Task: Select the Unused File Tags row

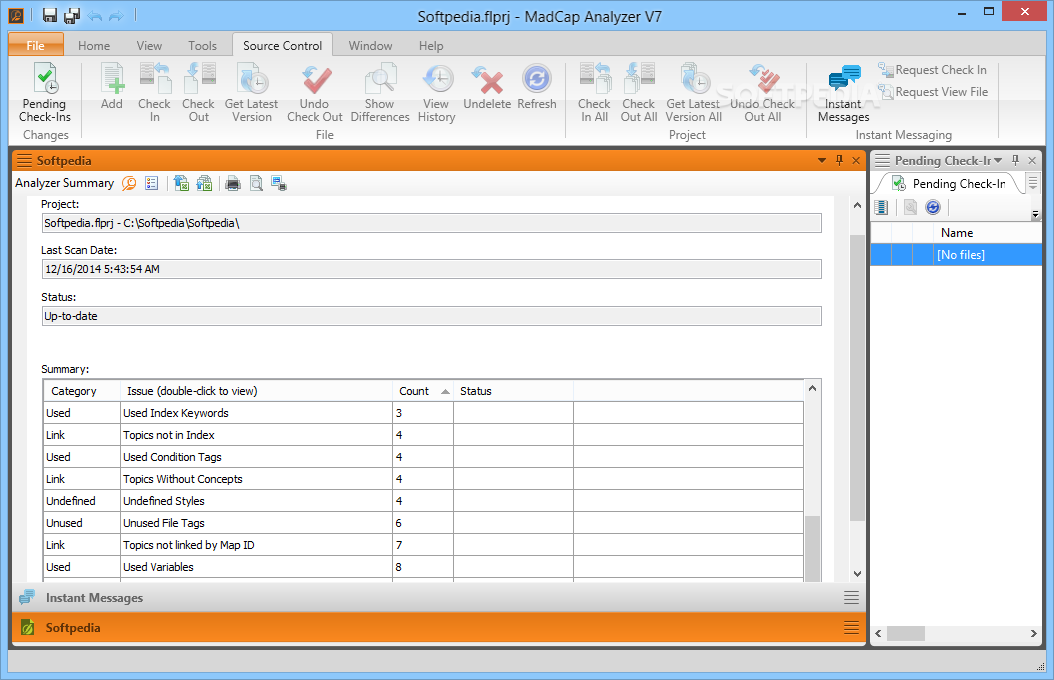Action: pos(423,523)
